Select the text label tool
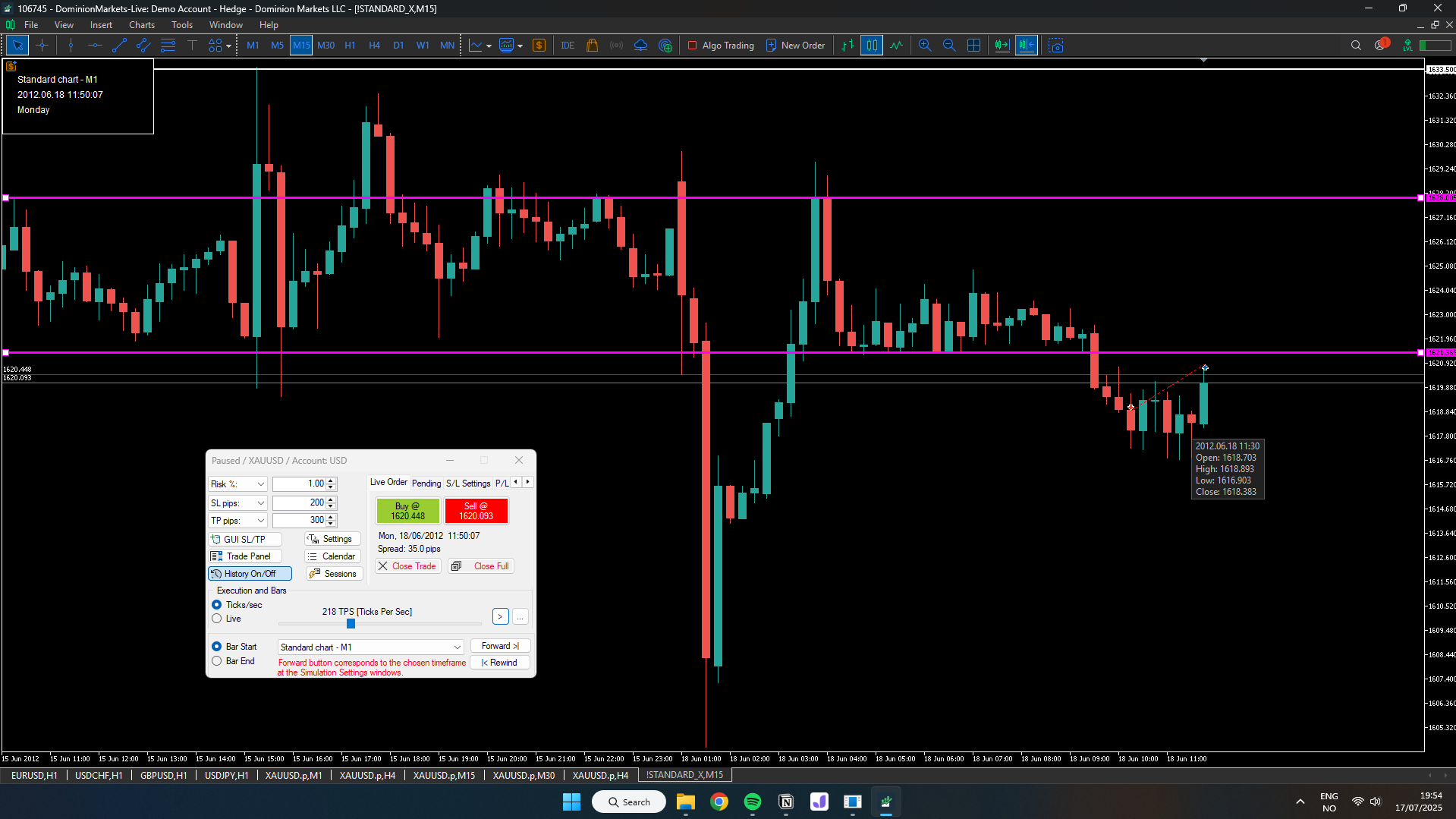The image size is (1456, 819). click(x=192, y=46)
